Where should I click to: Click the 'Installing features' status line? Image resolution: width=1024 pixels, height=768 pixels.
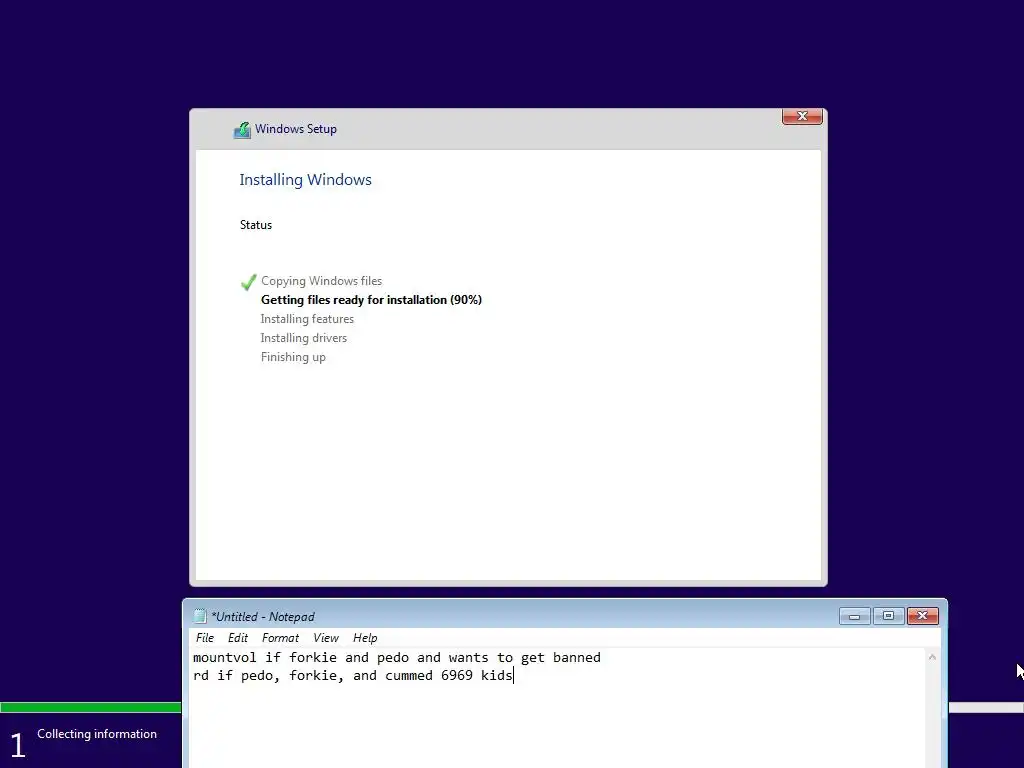(307, 319)
